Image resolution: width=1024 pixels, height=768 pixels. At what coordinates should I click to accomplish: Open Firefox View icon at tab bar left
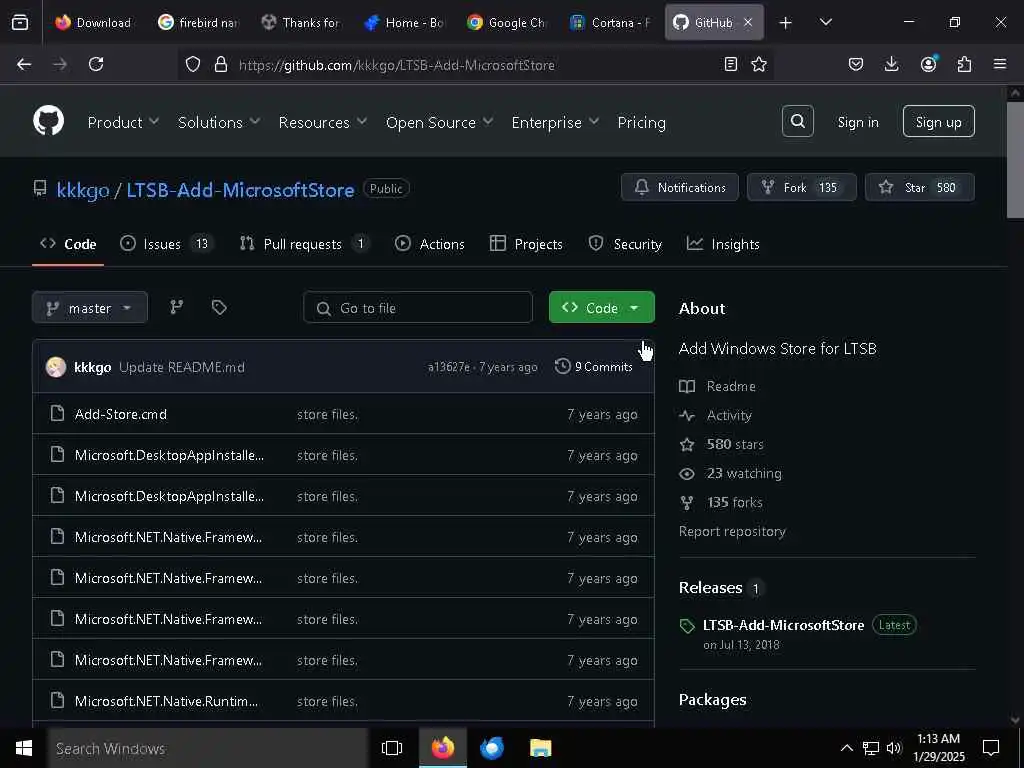pyautogui.click(x=20, y=22)
